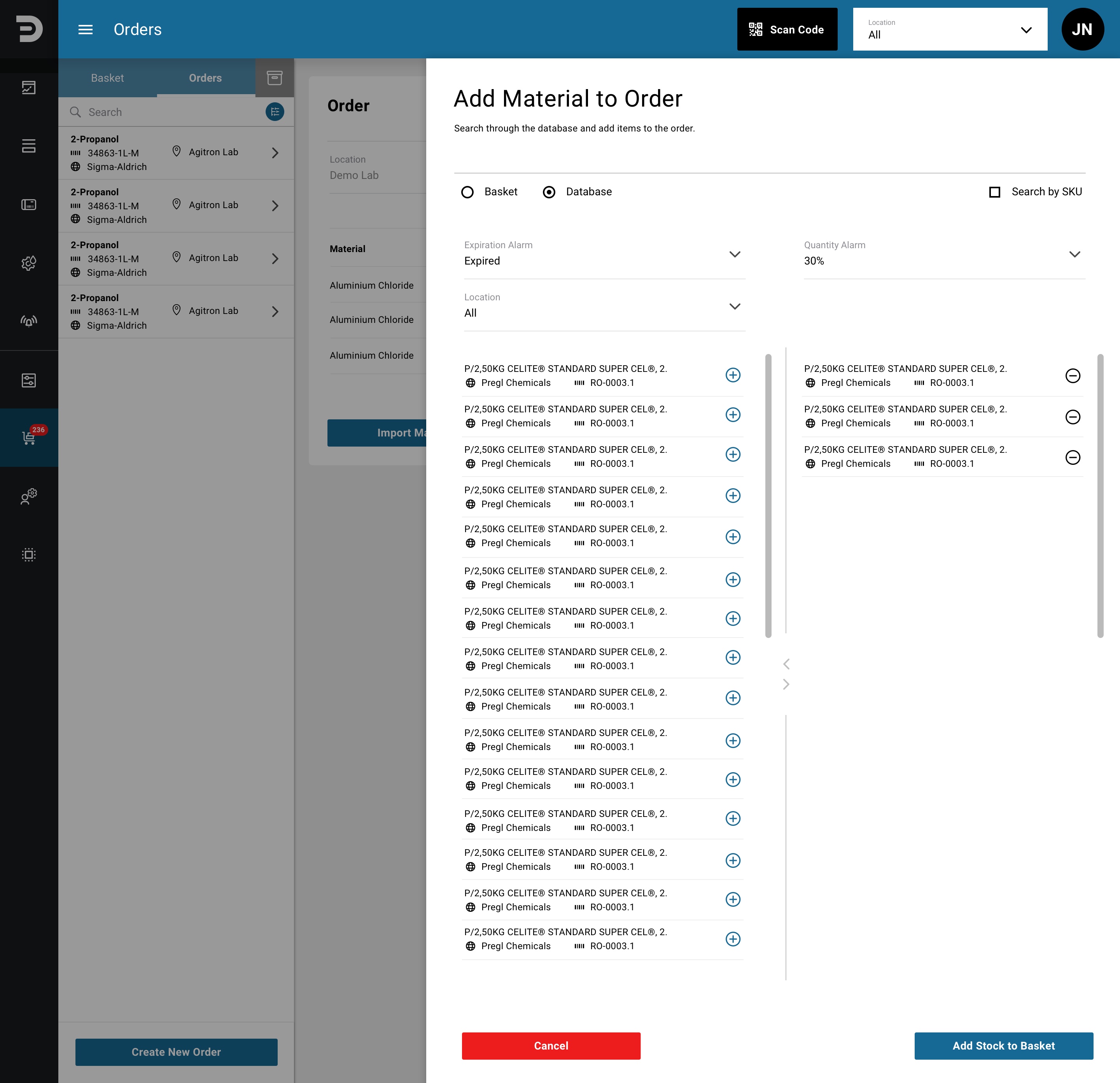
Task: Open the header Location dropdown
Action: pyautogui.click(x=950, y=29)
